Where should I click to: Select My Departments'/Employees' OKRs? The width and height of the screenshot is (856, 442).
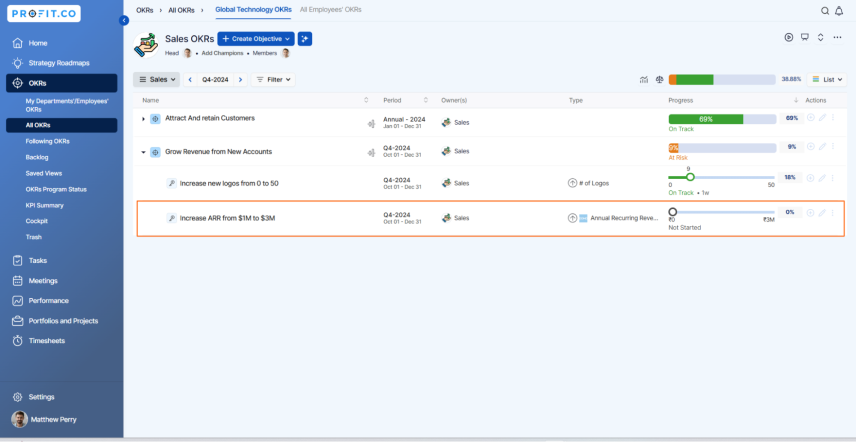(x=67, y=105)
